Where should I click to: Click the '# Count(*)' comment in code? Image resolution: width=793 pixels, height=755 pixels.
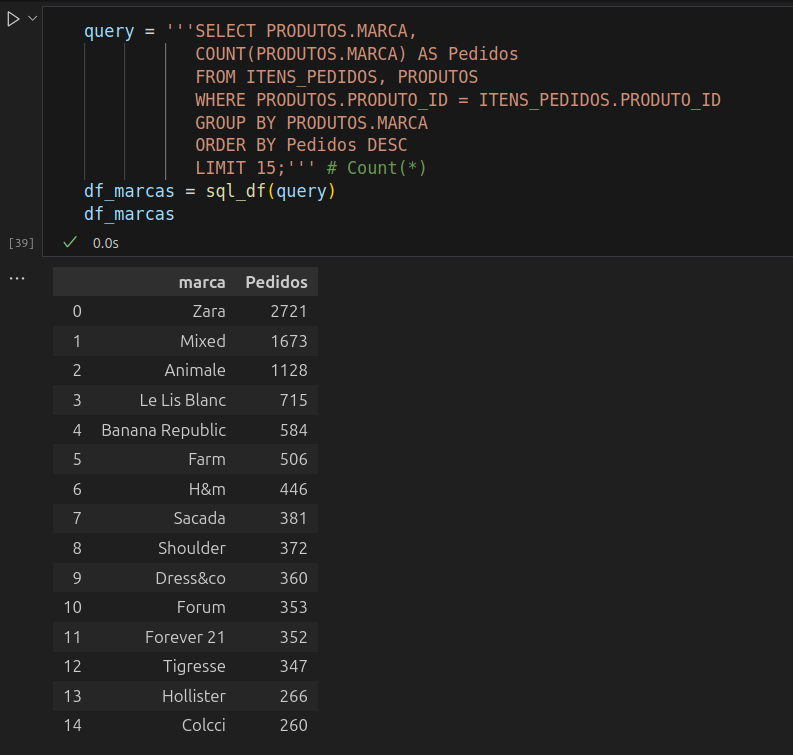[x=377, y=168]
